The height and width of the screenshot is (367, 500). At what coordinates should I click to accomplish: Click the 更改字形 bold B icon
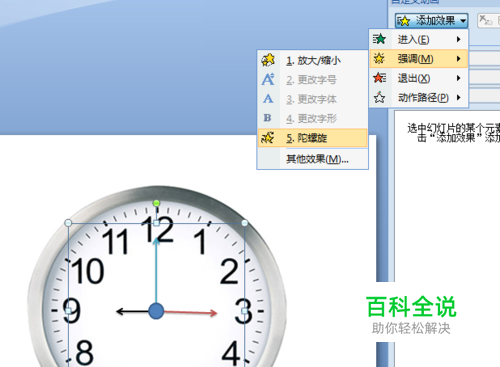(267, 118)
